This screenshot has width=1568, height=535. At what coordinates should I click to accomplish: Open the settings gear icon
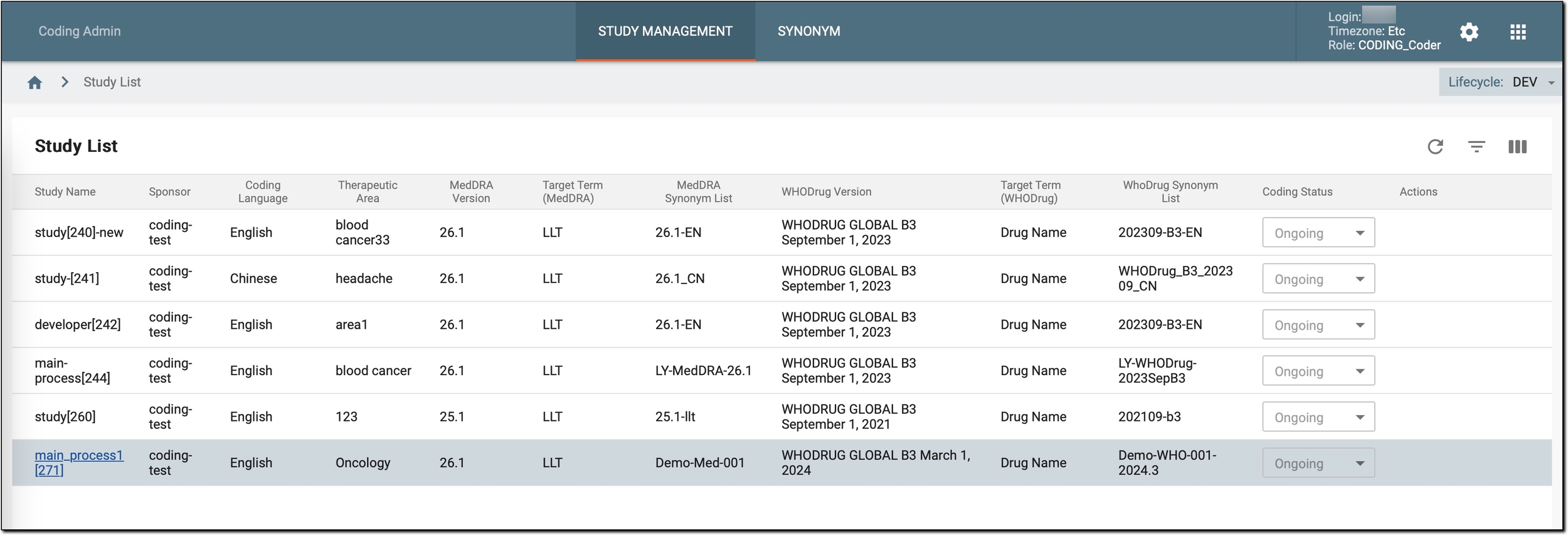[x=1469, y=32]
